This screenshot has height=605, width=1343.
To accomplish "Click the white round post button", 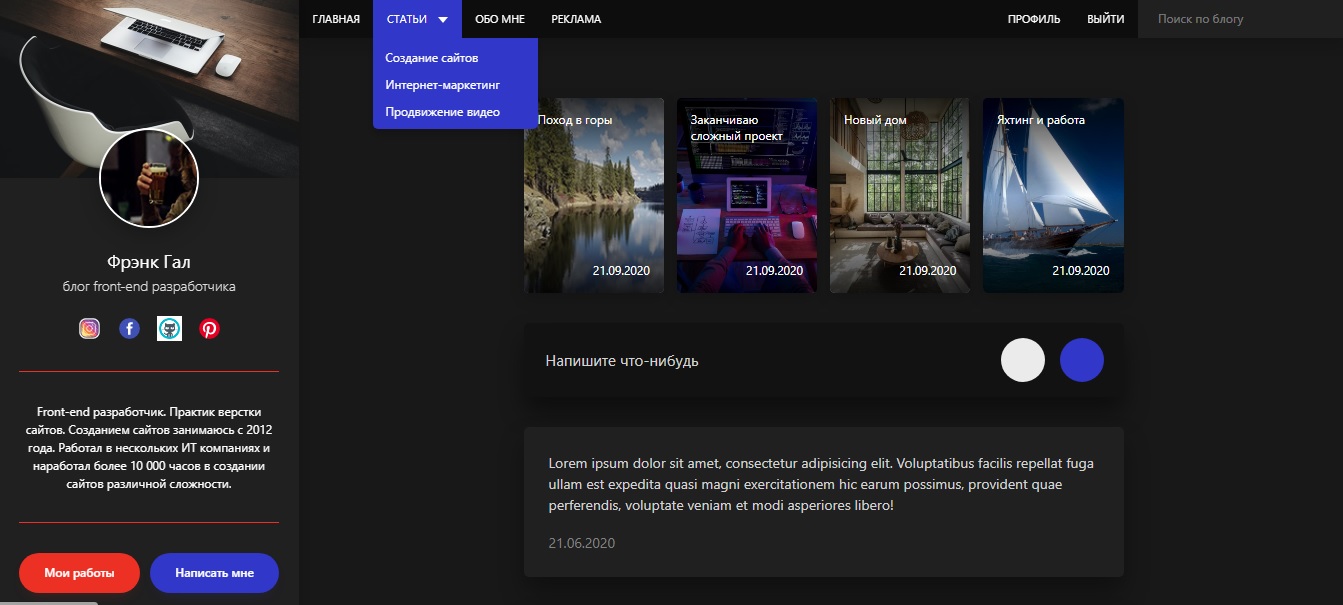I will (x=1023, y=360).
